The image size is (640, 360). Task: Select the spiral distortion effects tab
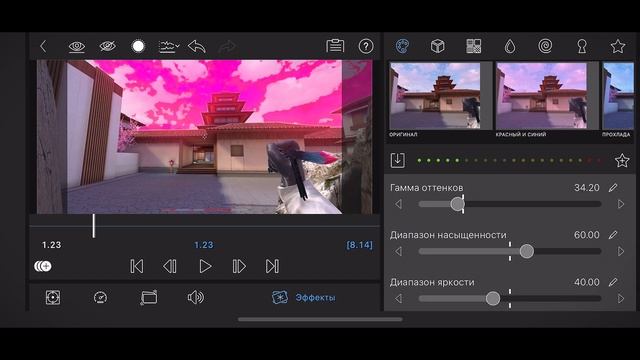coord(545,46)
